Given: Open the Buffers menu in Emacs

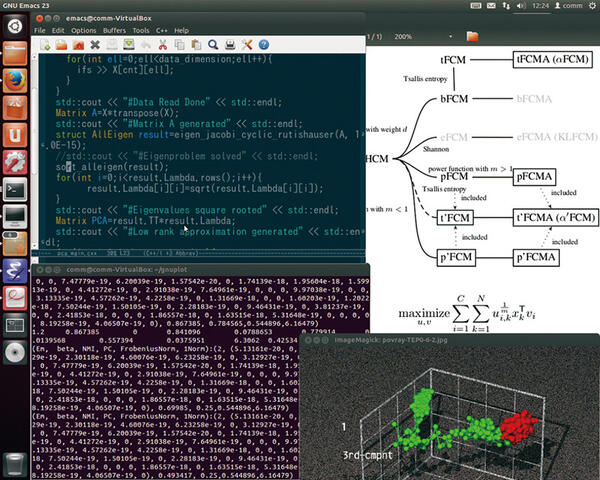Looking at the screenshot, I should (113, 30).
